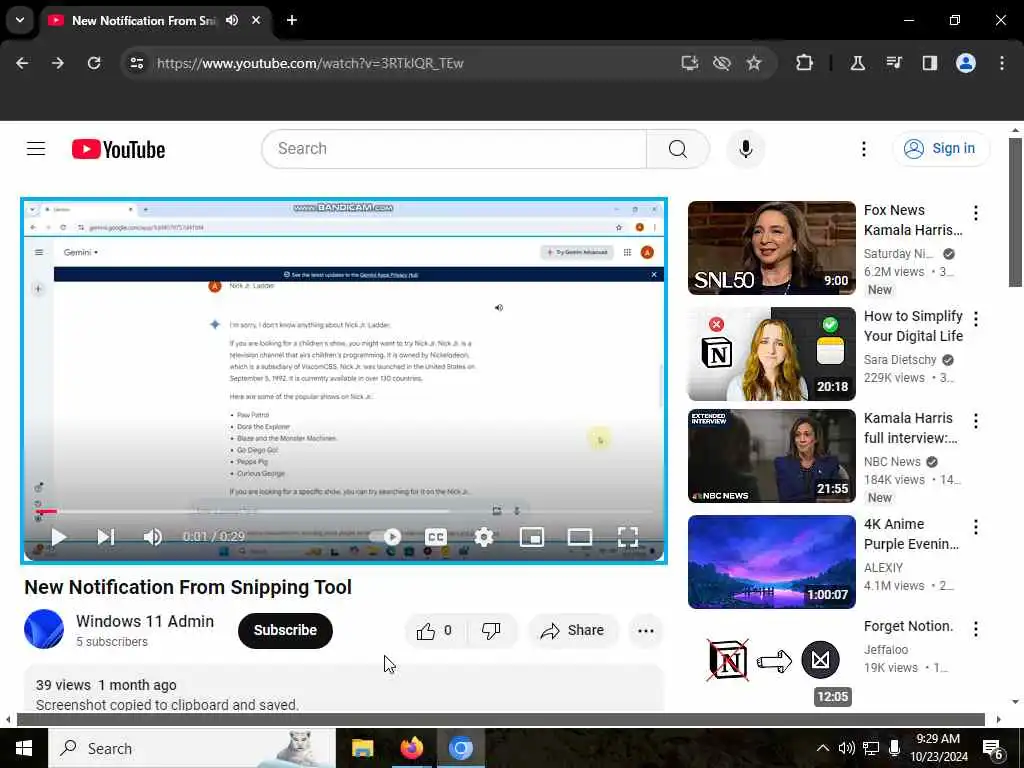Viewport: 1024px width, 768px height.
Task: Click the taskbar Search box
Action: click(x=192, y=748)
